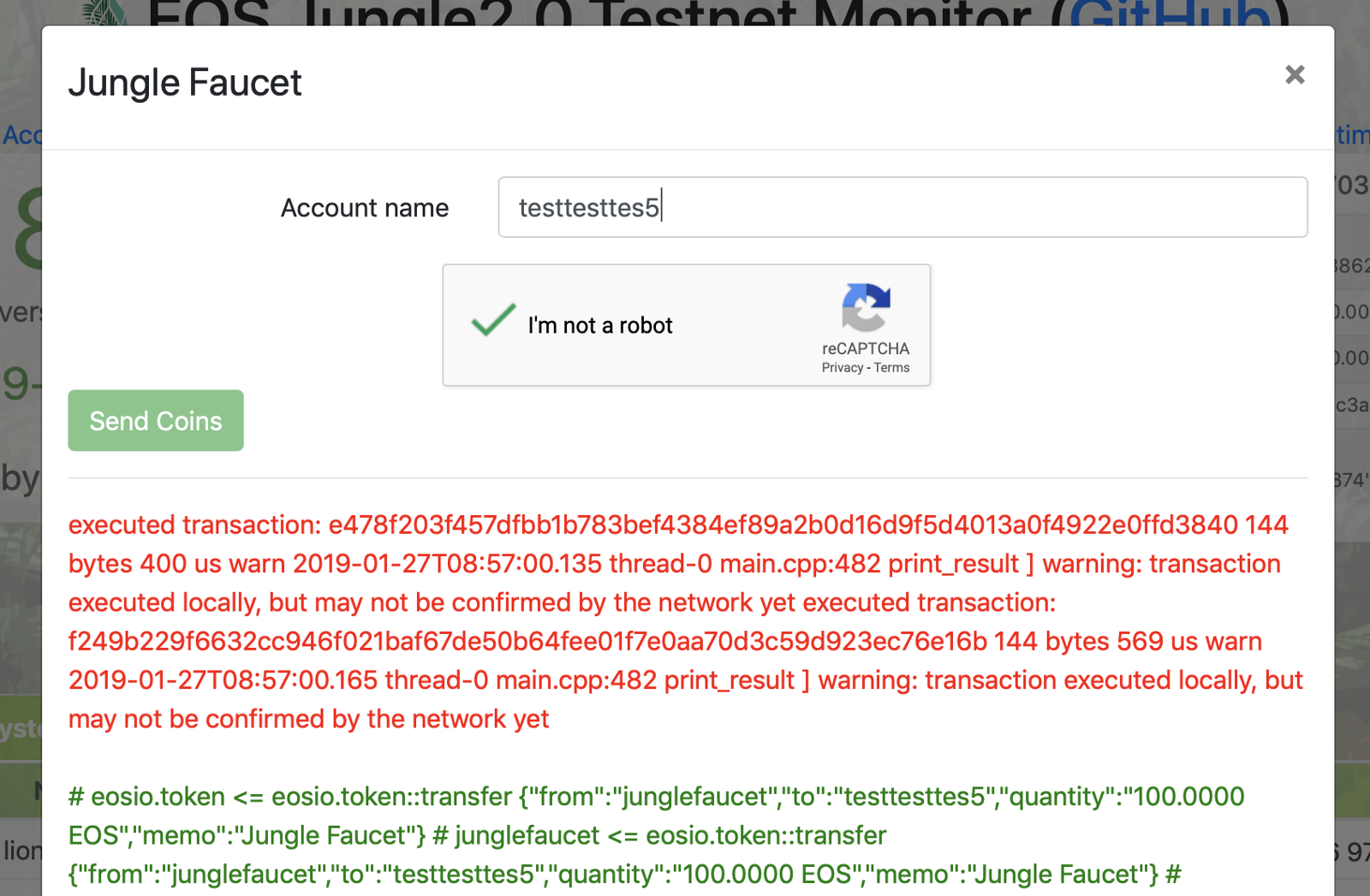
Task: Click the Jungle logo beside page title
Action: tap(107, 12)
